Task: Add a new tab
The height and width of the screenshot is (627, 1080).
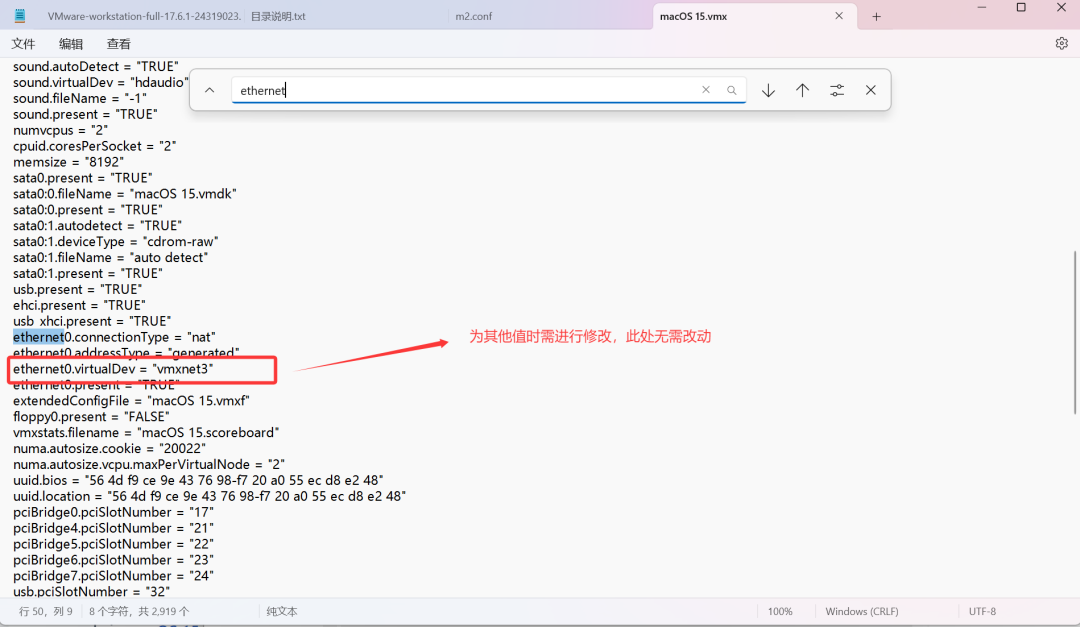Action: (x=876, y=17)
